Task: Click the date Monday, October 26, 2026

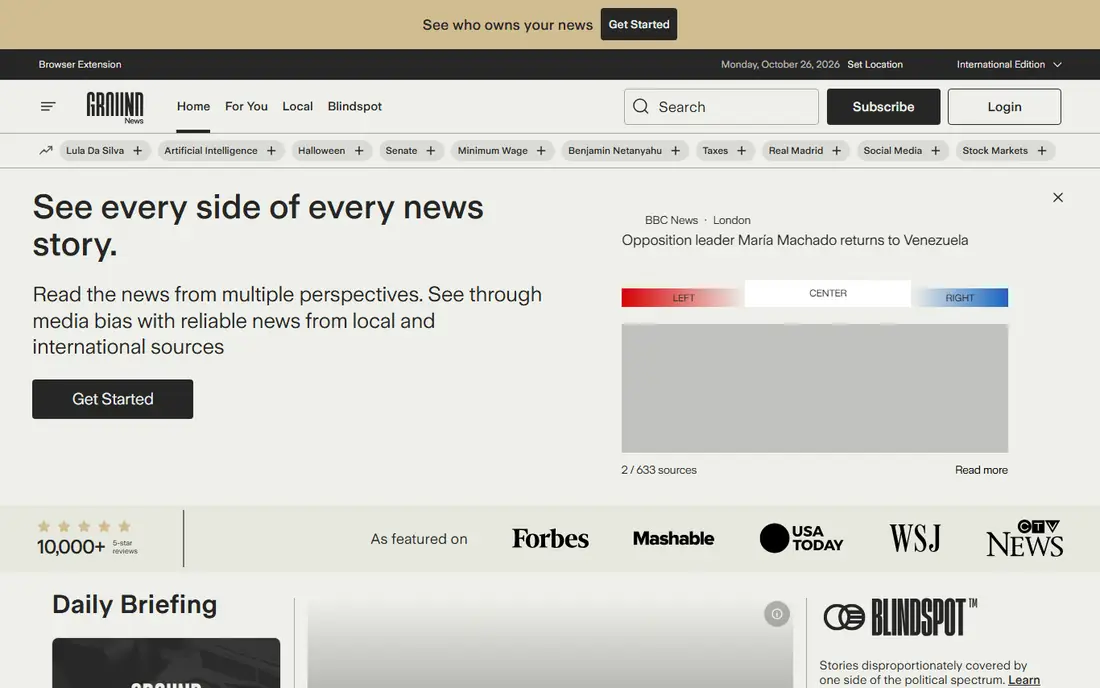Action: (780, 65)
